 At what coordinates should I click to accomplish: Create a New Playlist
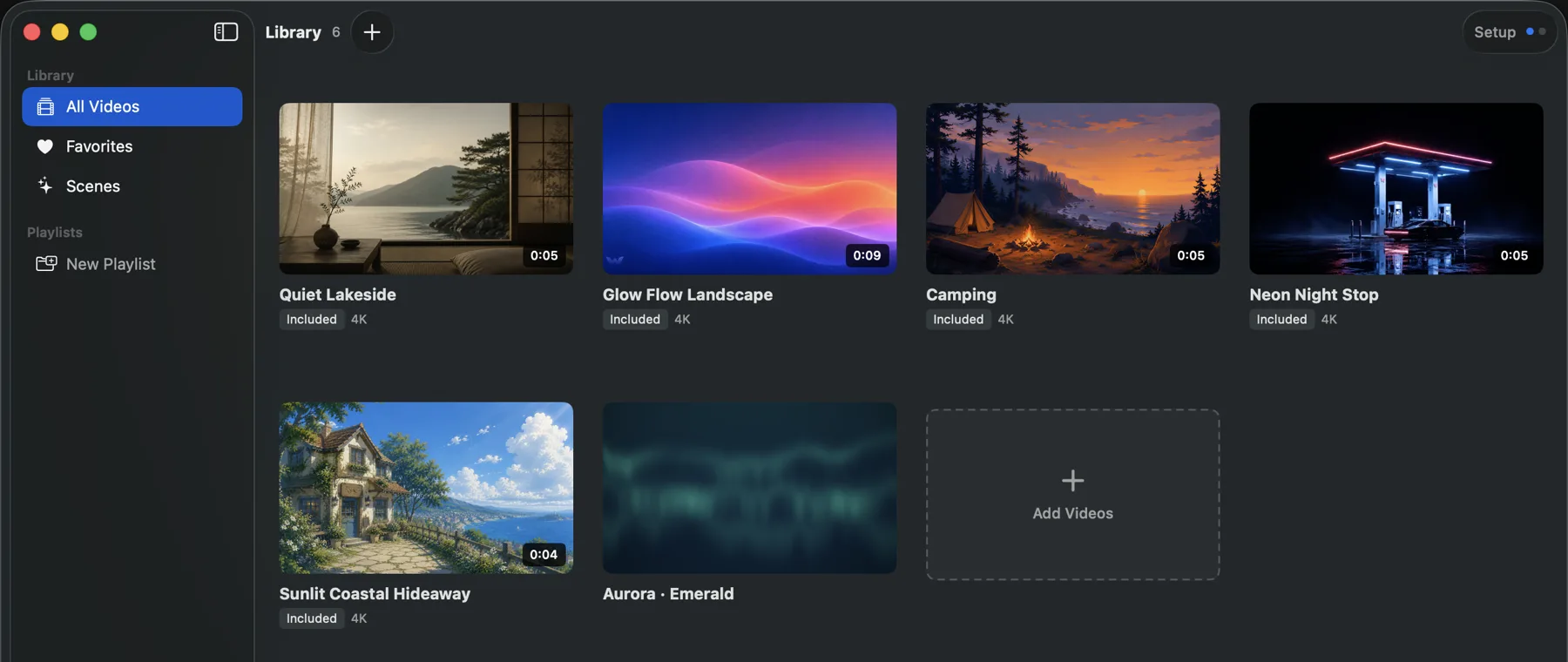[132, 264]
